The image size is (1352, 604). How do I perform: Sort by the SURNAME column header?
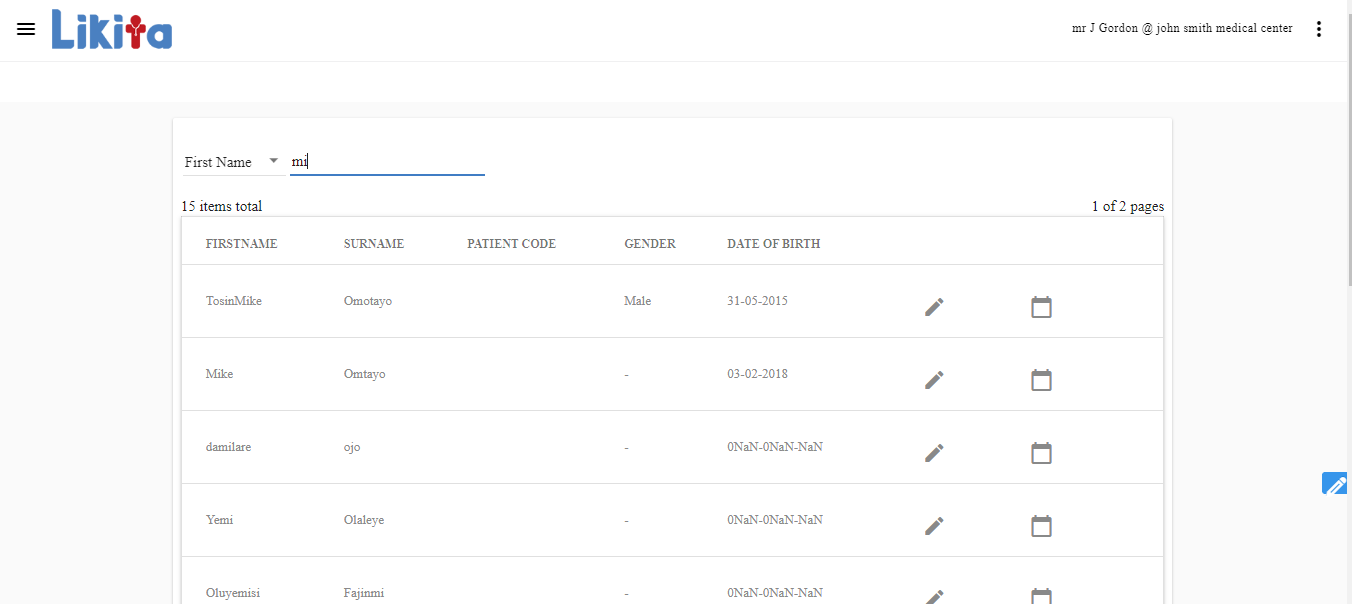click(373, 244)
